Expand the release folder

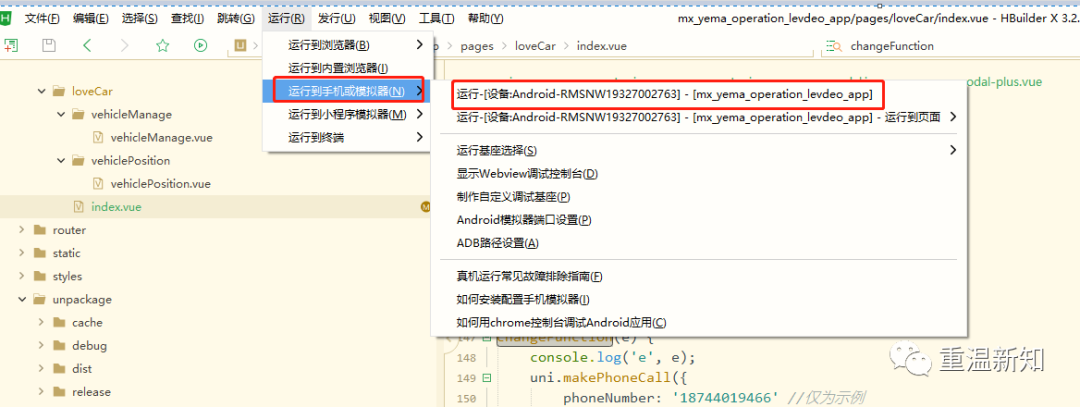[x=41, y=392]
